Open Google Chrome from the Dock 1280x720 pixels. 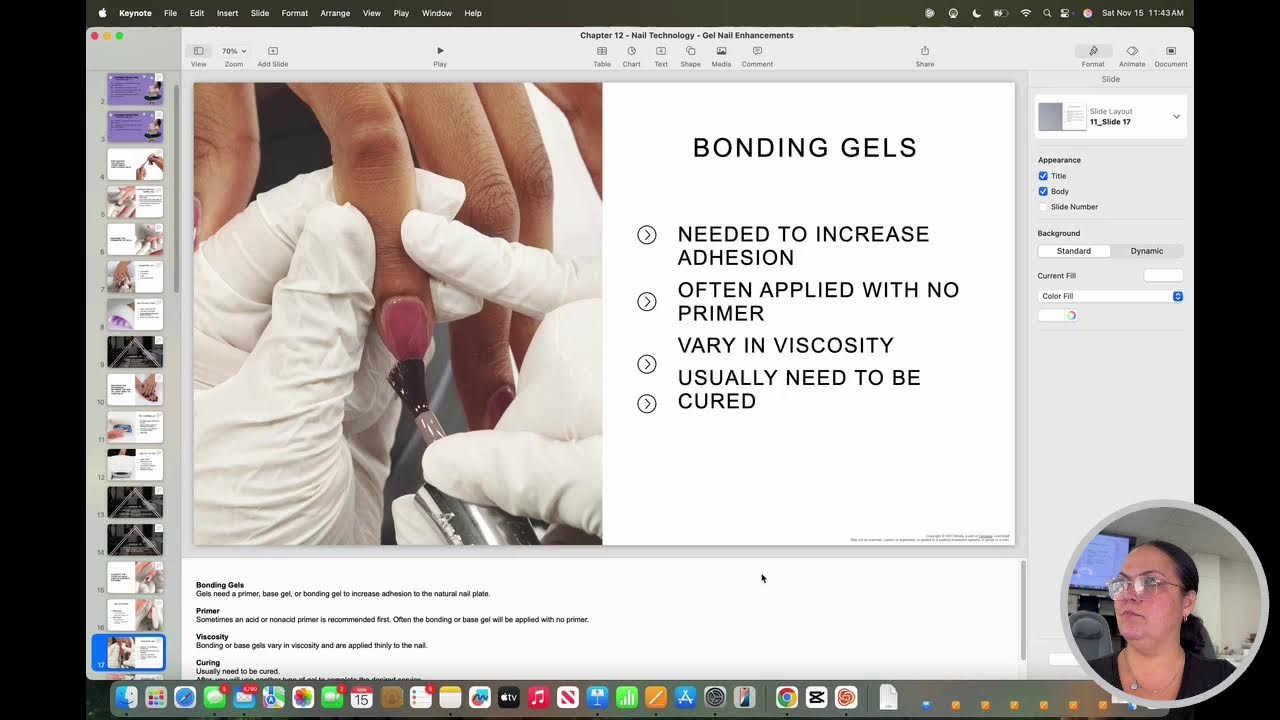click(787, 697)
